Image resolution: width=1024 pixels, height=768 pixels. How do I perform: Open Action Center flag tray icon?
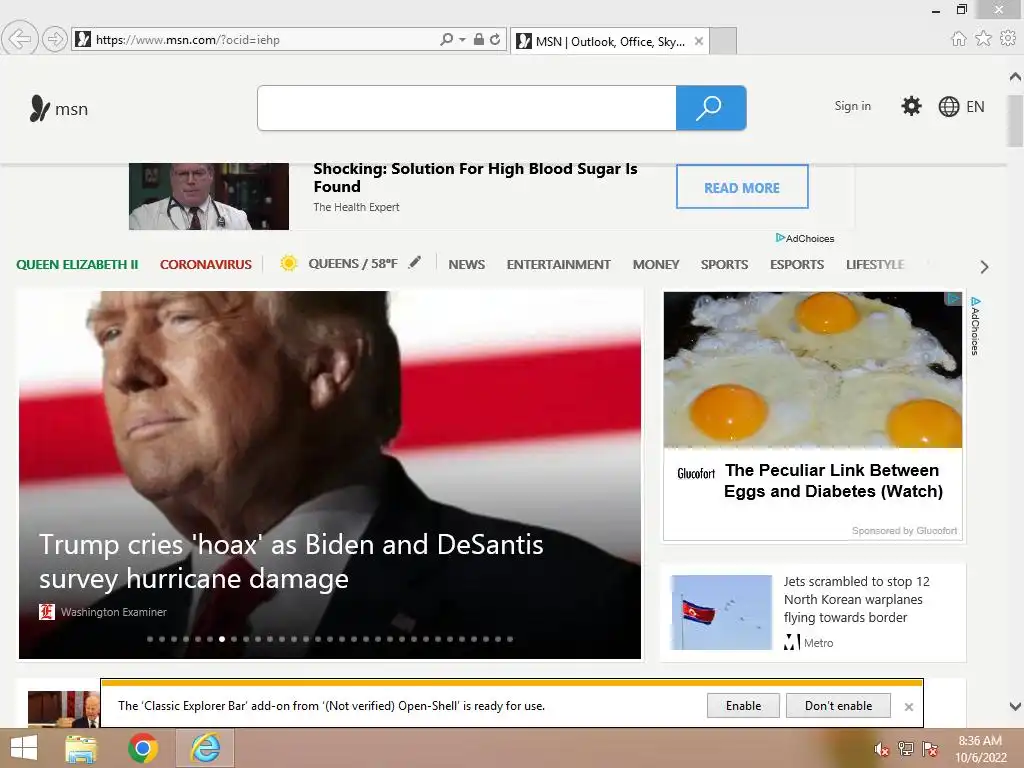[929, 748]
